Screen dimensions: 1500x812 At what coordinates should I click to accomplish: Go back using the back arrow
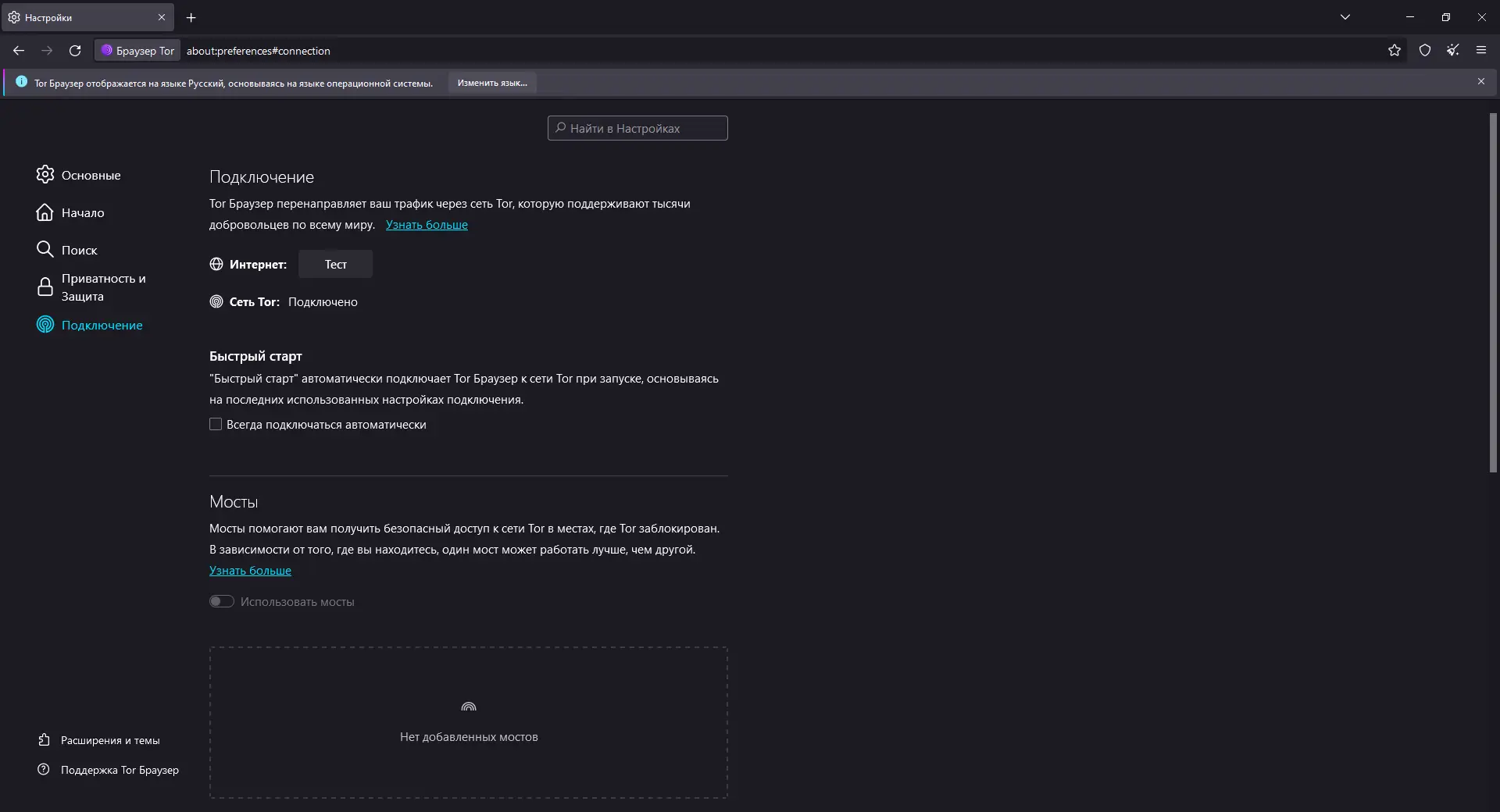[19, 51]
